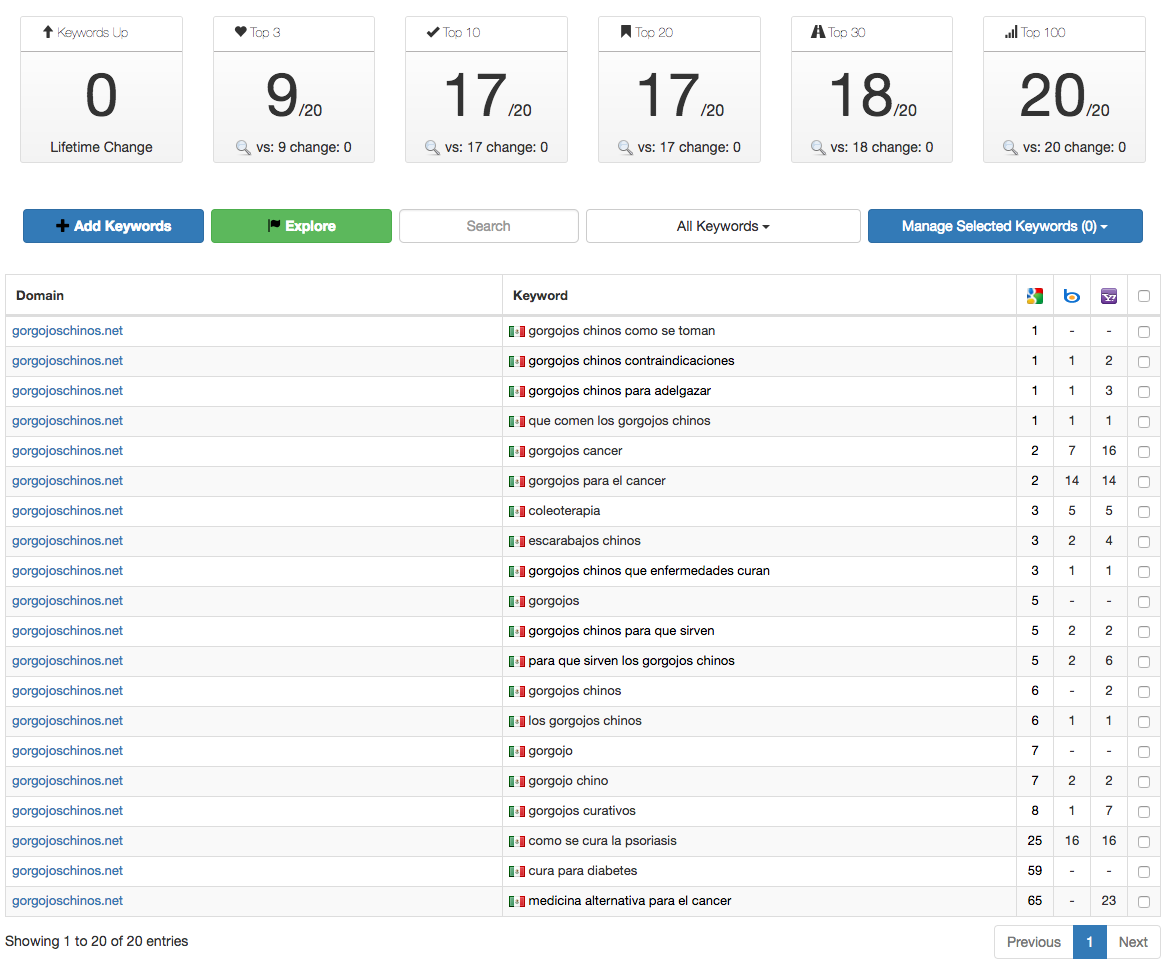Image resolution: width=1167 pixels, height=969 pixels.
Task: Select the 'escarabajos chinos' row checkbox
Action: pos(1144,542)
